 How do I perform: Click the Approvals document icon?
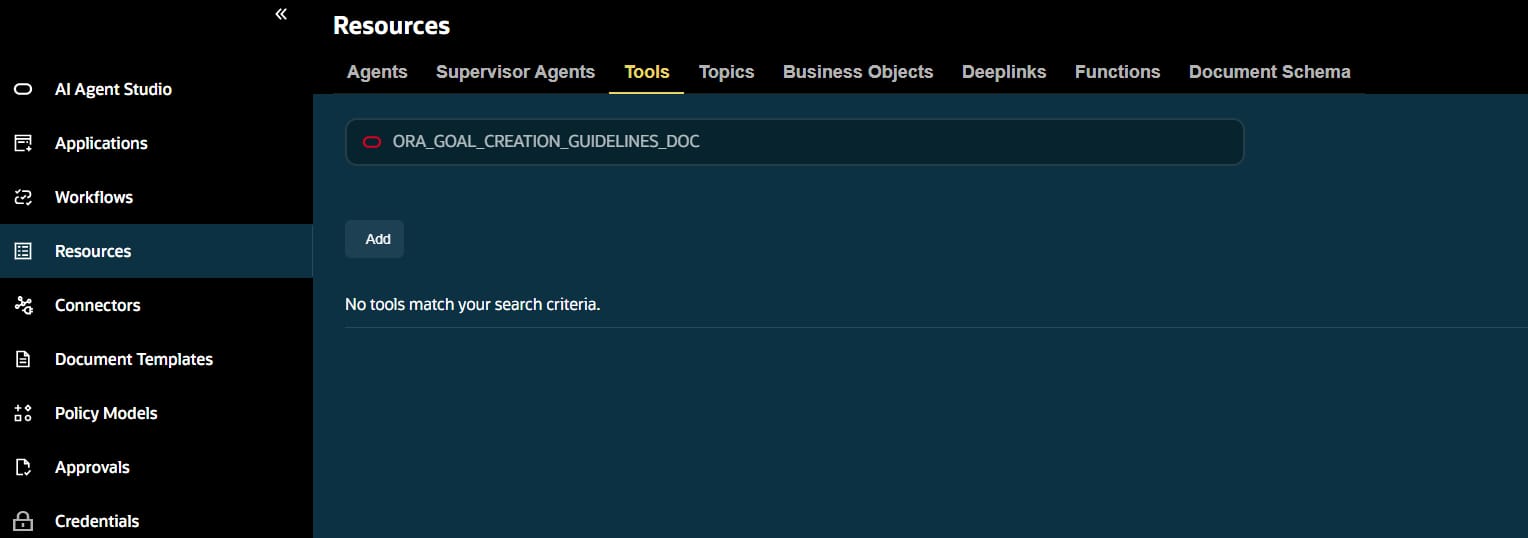coord(23,467)
